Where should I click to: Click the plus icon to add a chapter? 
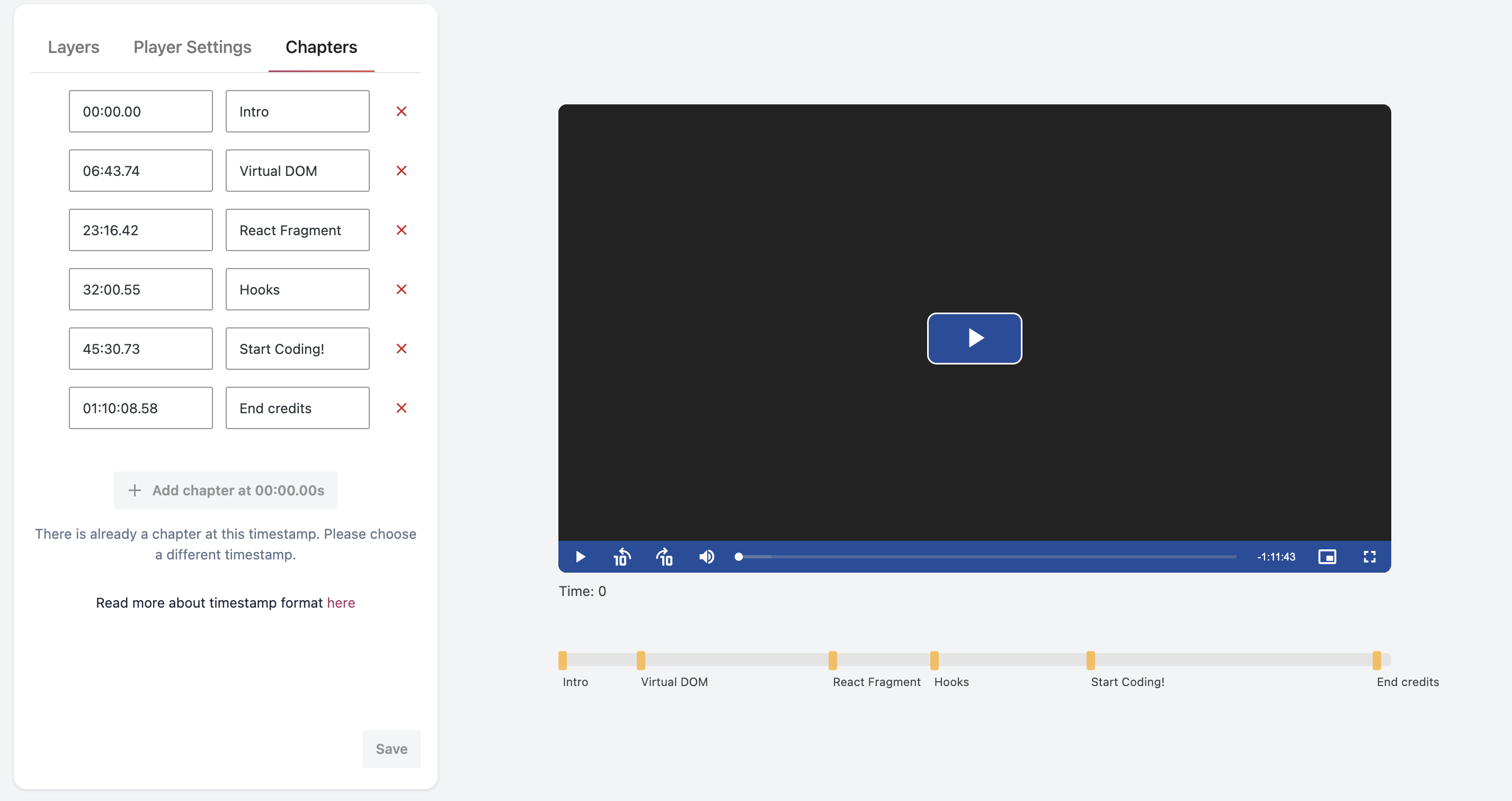pyautogui.click(x=135, y=490)
